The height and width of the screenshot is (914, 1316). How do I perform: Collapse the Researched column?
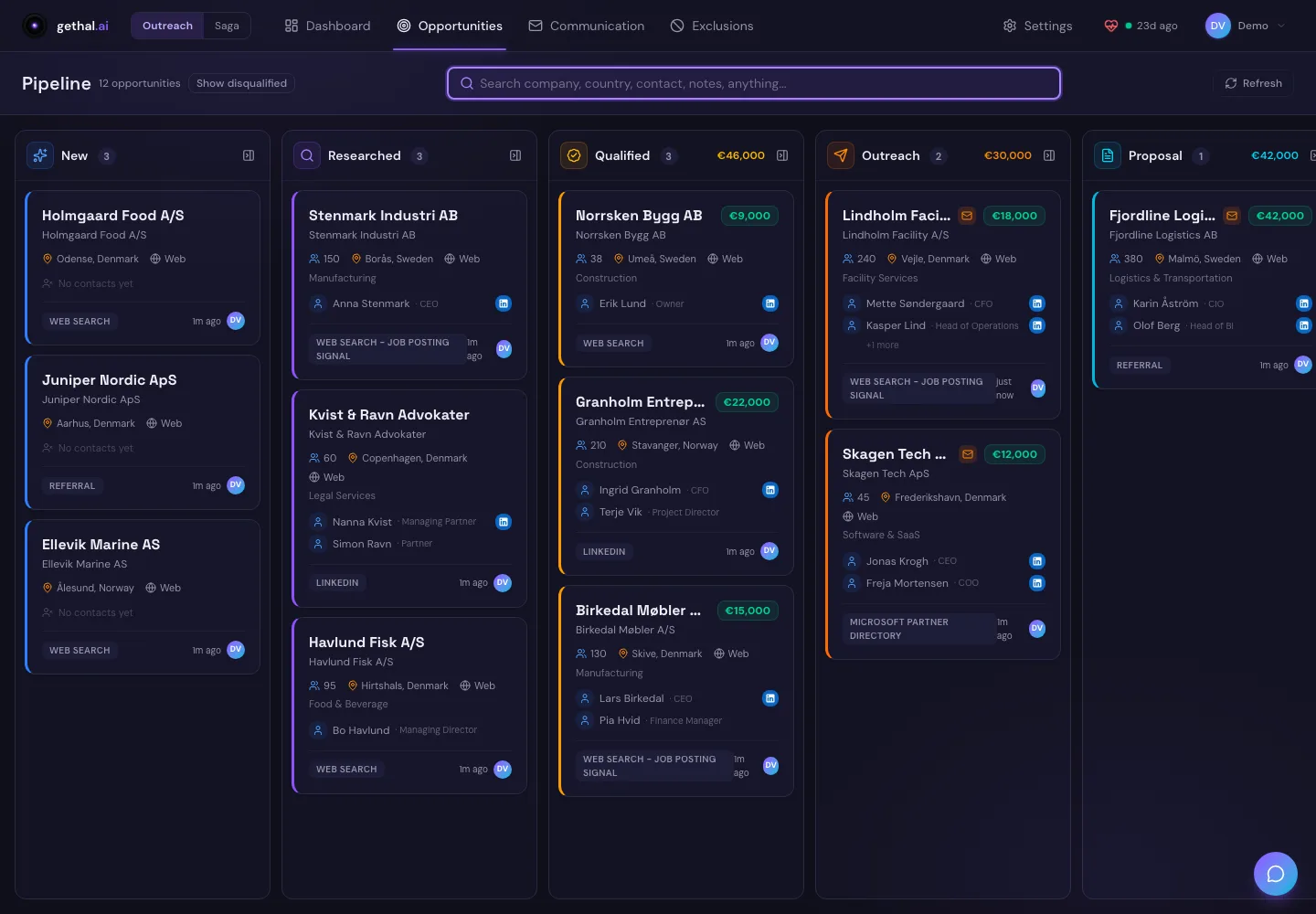point(515,155)
